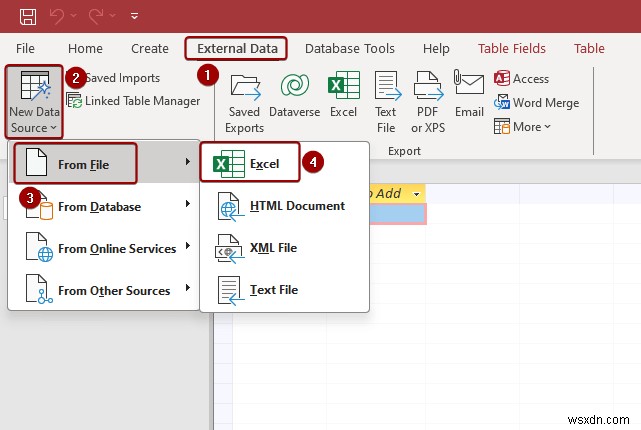Switch to the Table Fields tab
The image size is (641, 430).
tap(512, 49)
